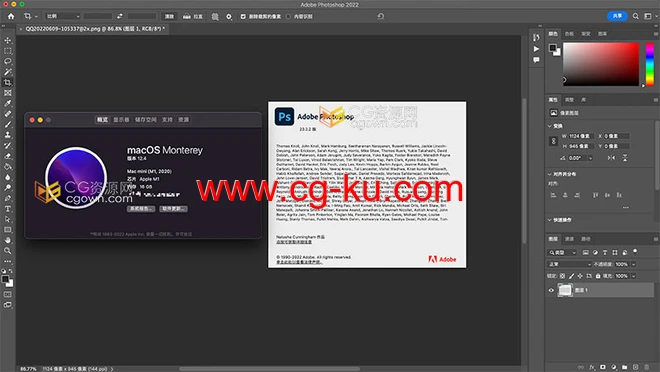Open opacity 100% dropdown arrow
660x372 pixels.
[x=633, y=264]
